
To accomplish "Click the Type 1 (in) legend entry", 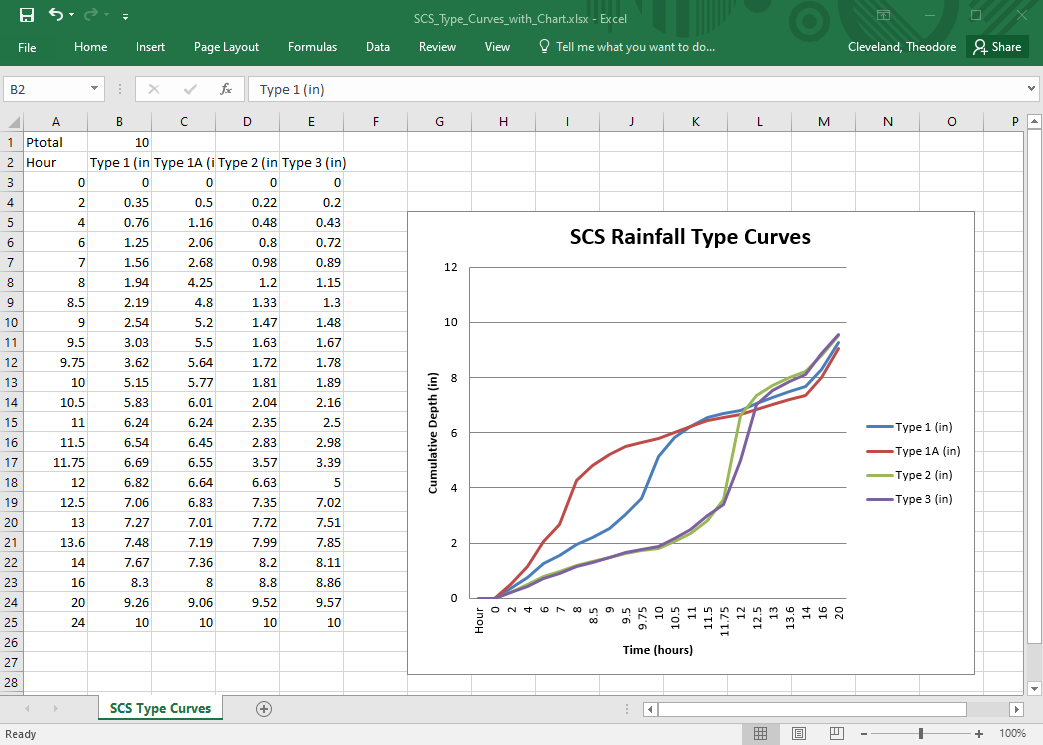I will click(x=909, y=427).
